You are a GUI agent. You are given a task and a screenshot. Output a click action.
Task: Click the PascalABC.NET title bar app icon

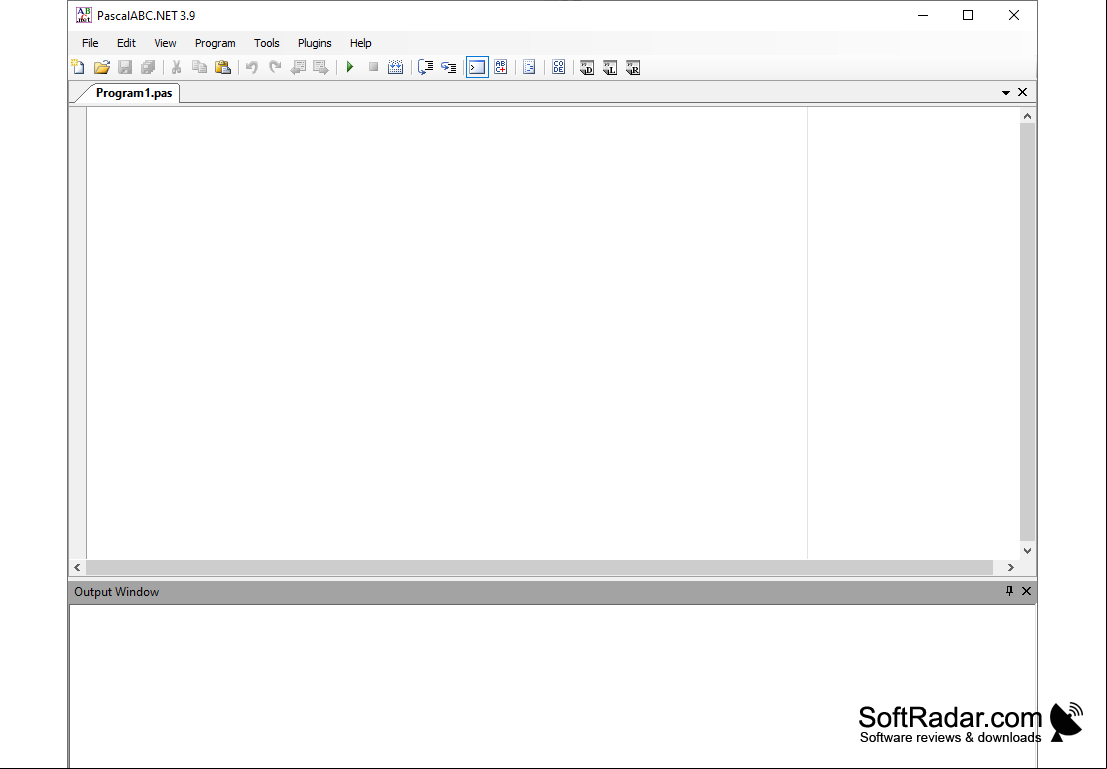point(84,15)
